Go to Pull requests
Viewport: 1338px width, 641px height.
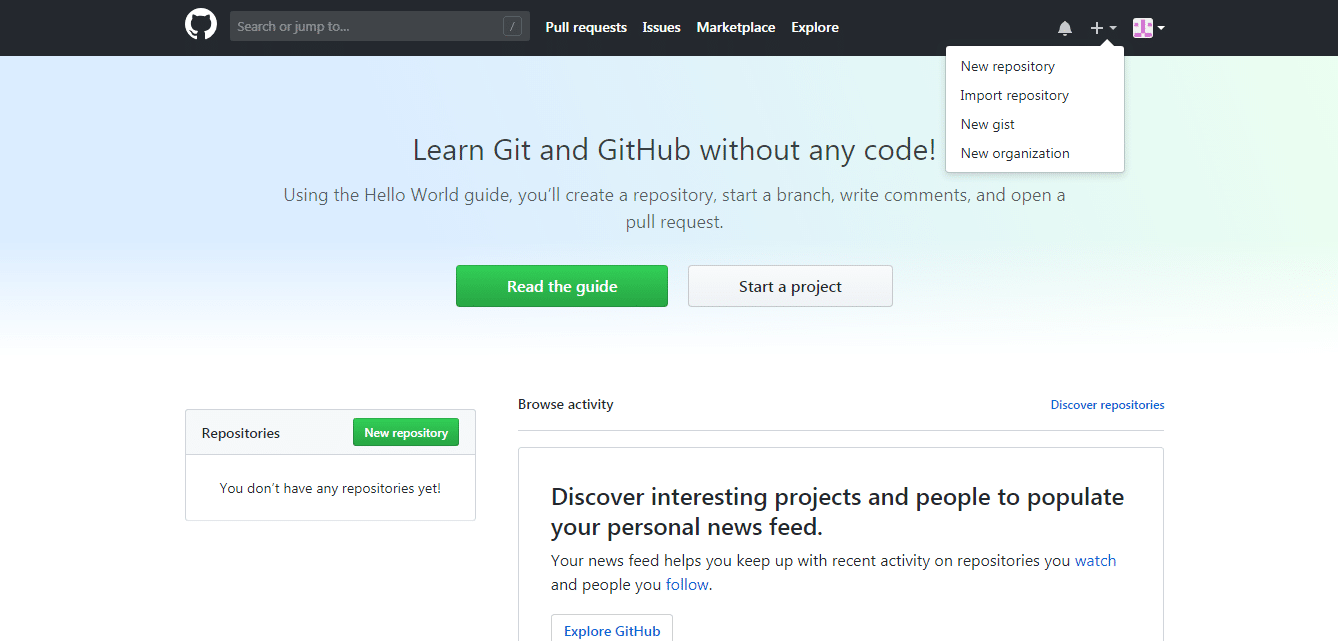pyautogui.click(x=586, y=28)
